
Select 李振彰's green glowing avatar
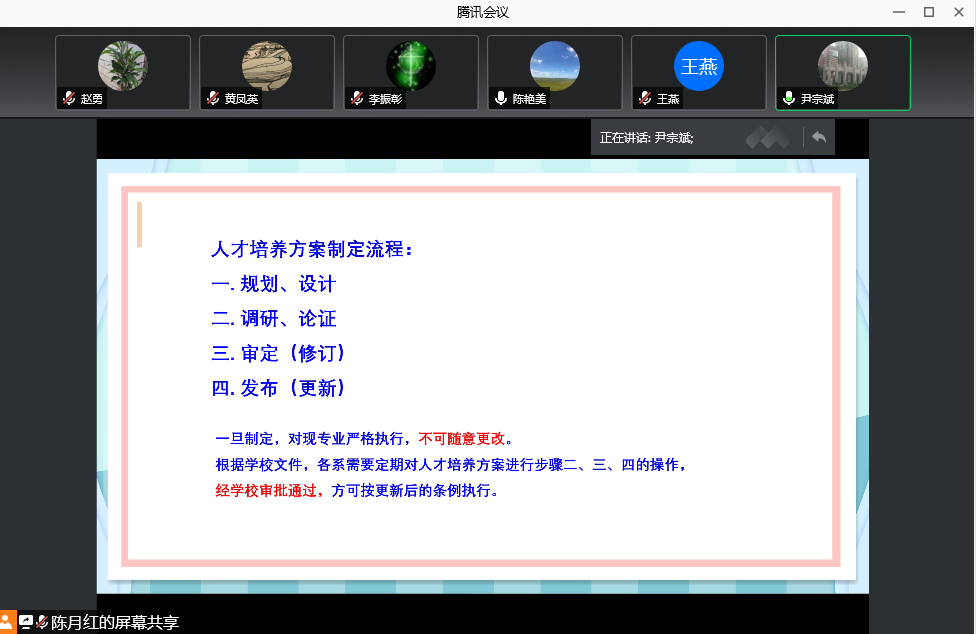(x=410, y=66)
